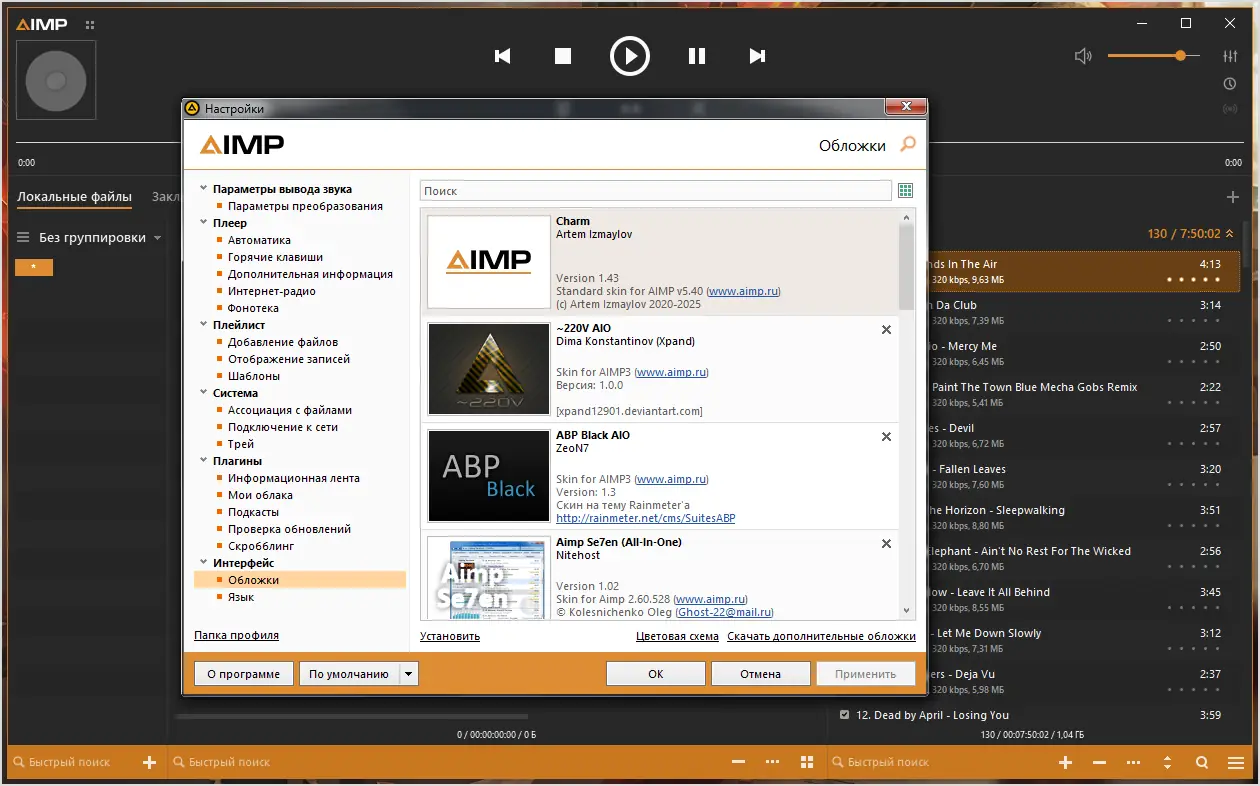
Task: Collapse the Интерфейс tree section
Action: click(204, 563)
